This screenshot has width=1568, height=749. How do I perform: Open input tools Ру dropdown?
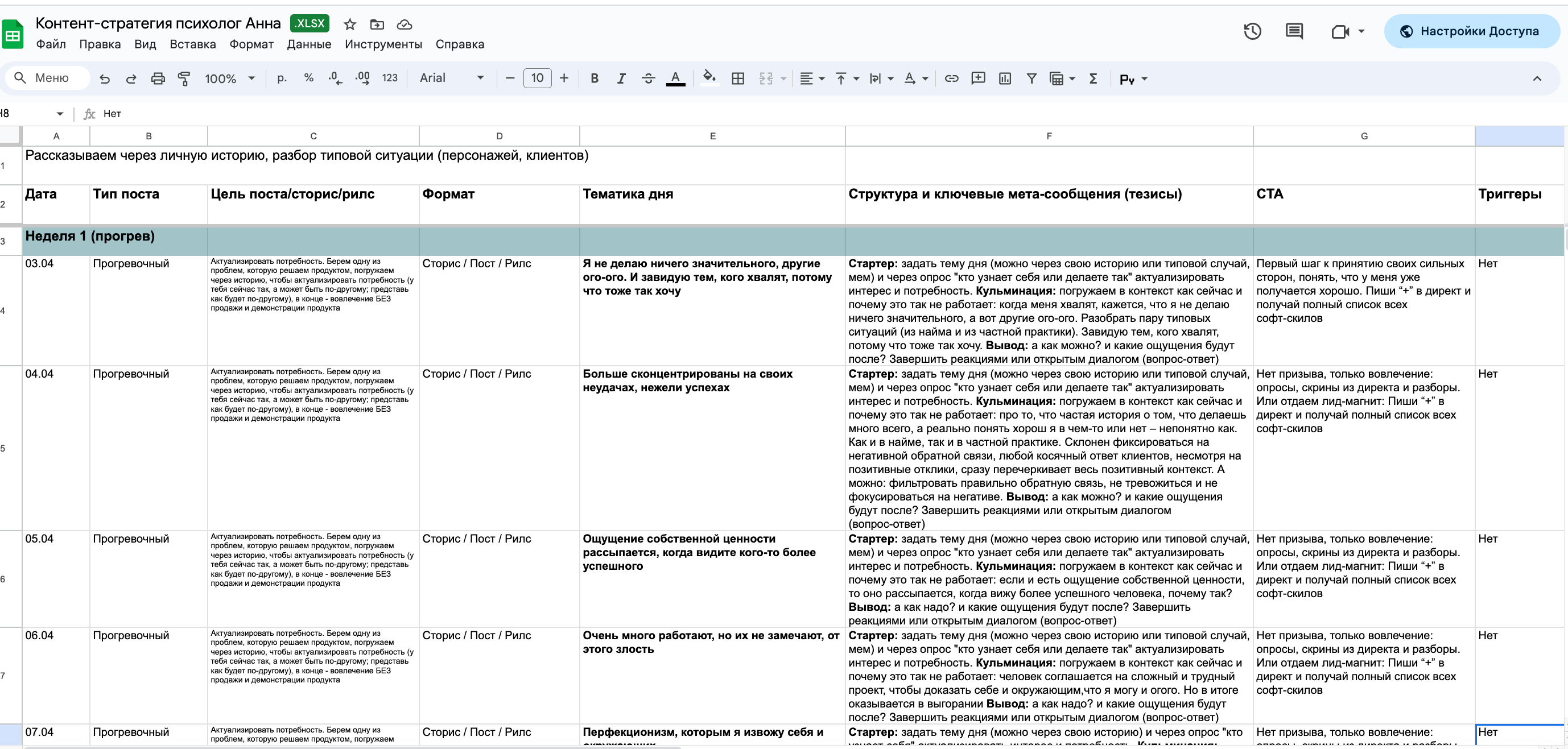(x=1133, y=78)
